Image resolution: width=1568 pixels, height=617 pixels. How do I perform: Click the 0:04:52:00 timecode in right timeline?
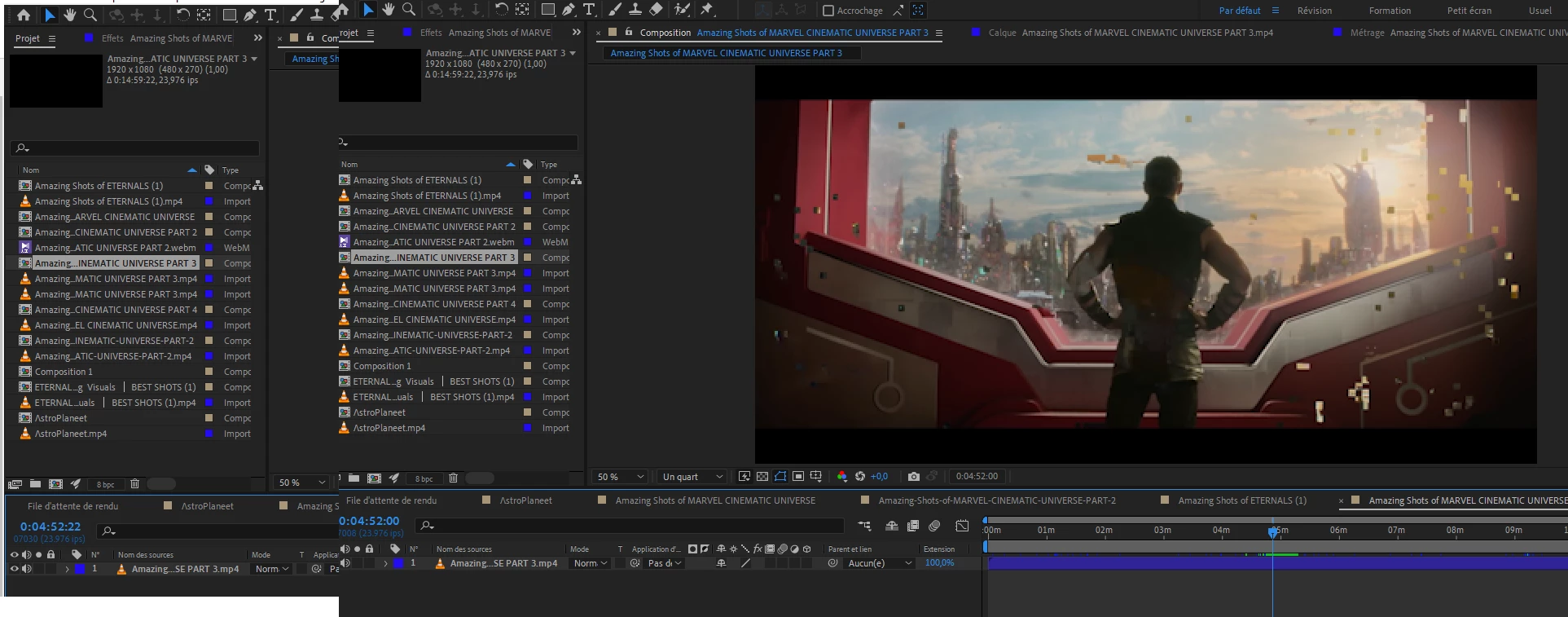click(369, 521)
